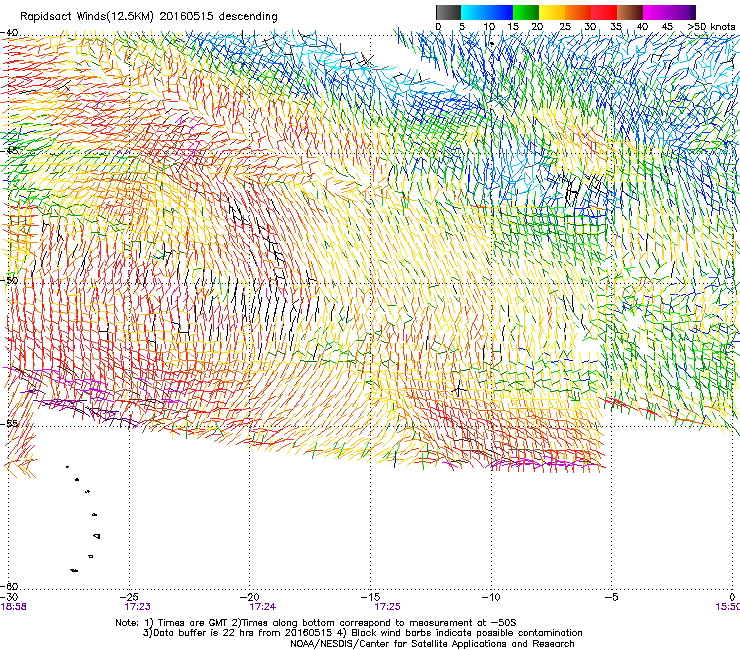Viewport: 740px width, 650px height.
Task: Click the note "Times are GMT" line
Action: tap(316, 623)
